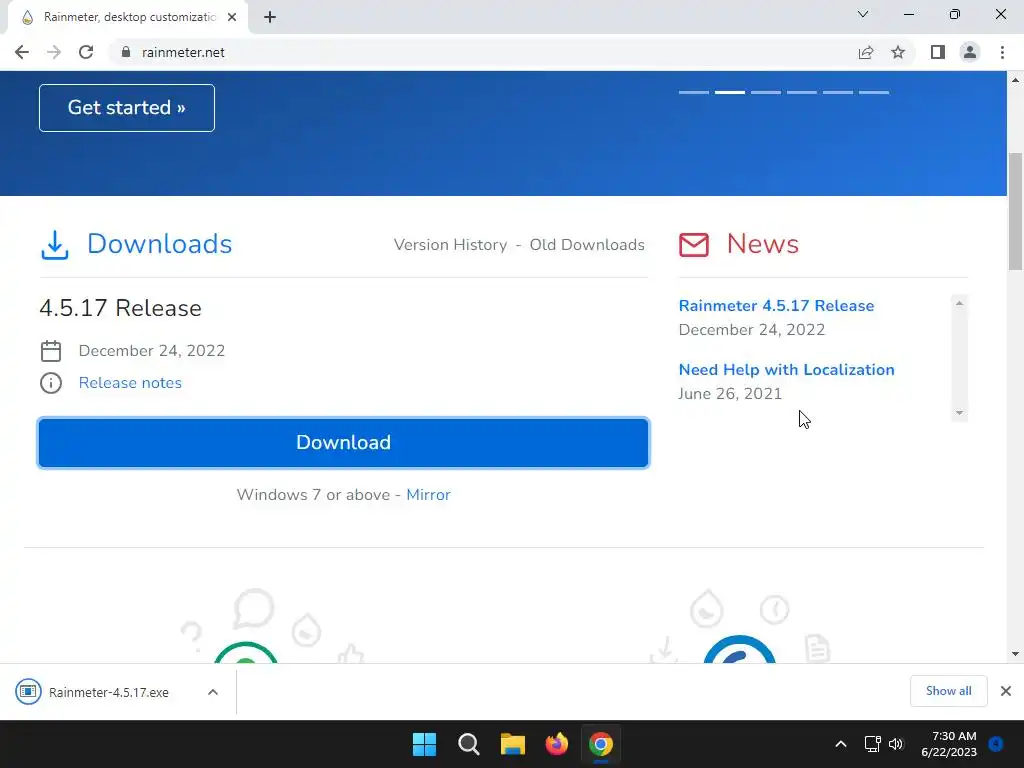This screenshot has height=768, width=1024.
Task: Open the Chrome three-dot menu
Action: click(x=1002, y=52)
